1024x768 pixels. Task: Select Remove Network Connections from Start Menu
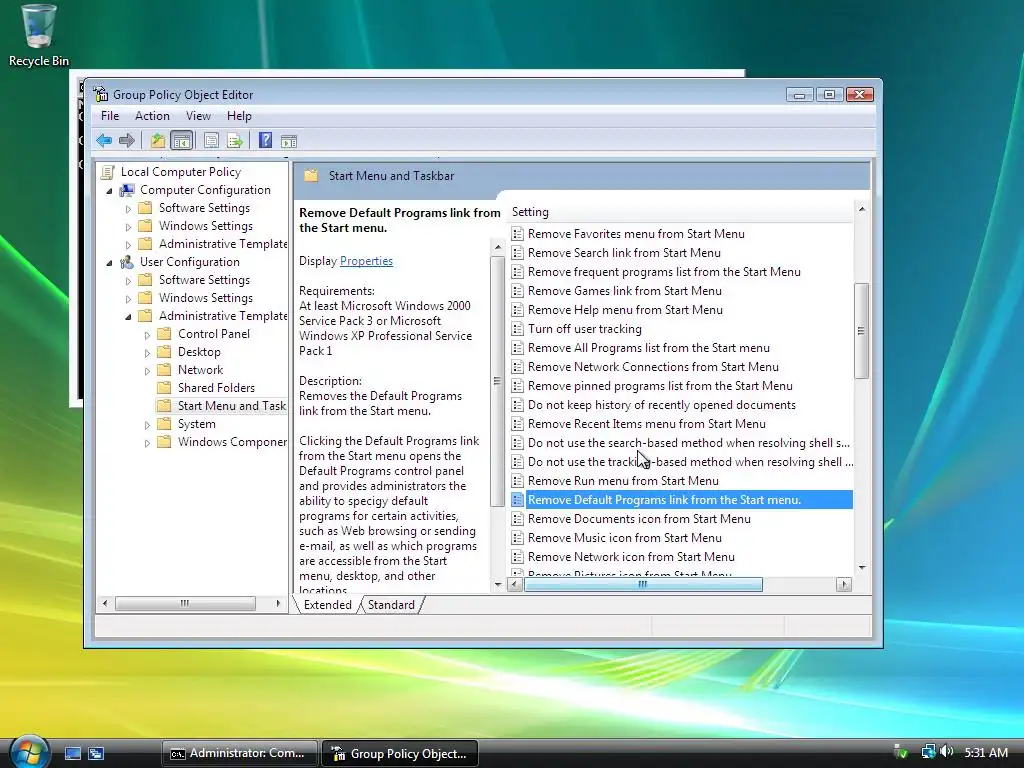[653, 367]
